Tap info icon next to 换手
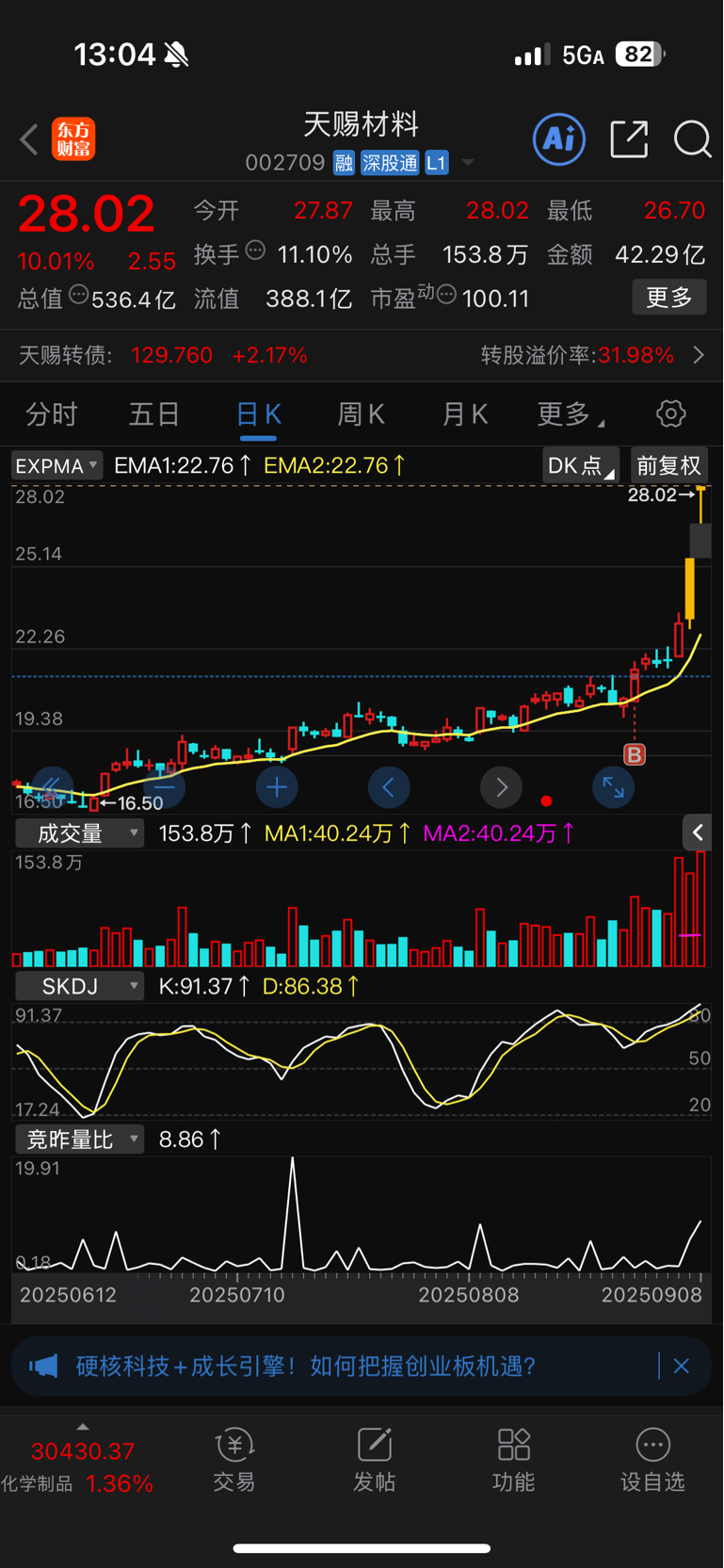The height and width of the screenshot is (1568, 724). pyautogui.click(x=255, y=251)
